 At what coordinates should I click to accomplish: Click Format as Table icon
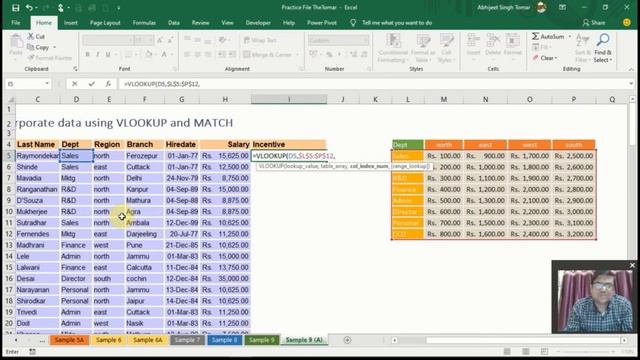pos(423,41)
